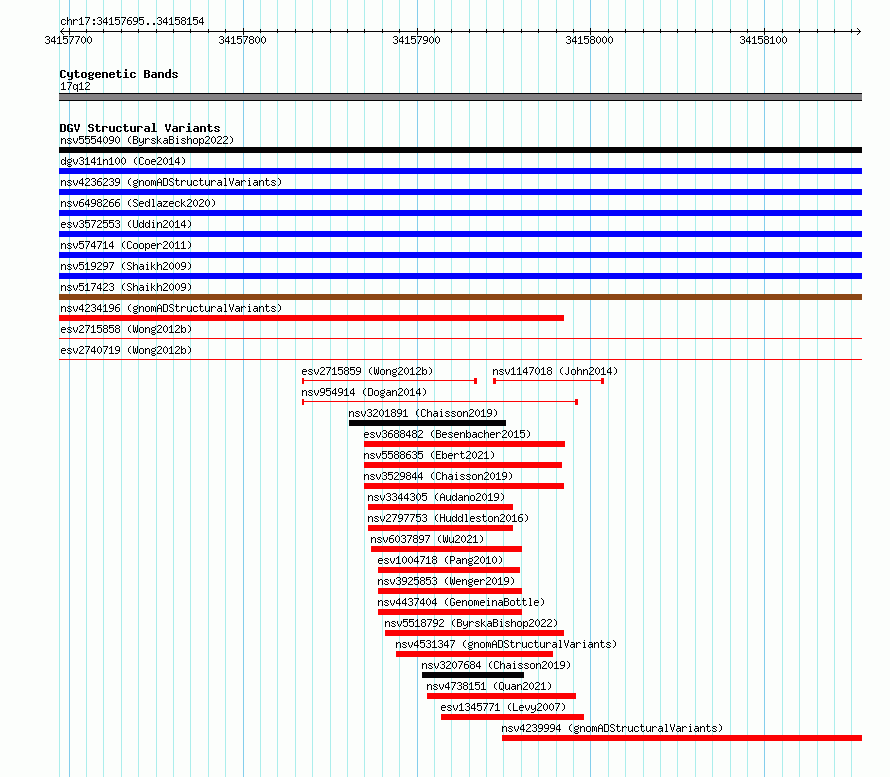Select the red nsv4531347 variant bar
This screenshot has width=890, height=777.
(475, 654)
